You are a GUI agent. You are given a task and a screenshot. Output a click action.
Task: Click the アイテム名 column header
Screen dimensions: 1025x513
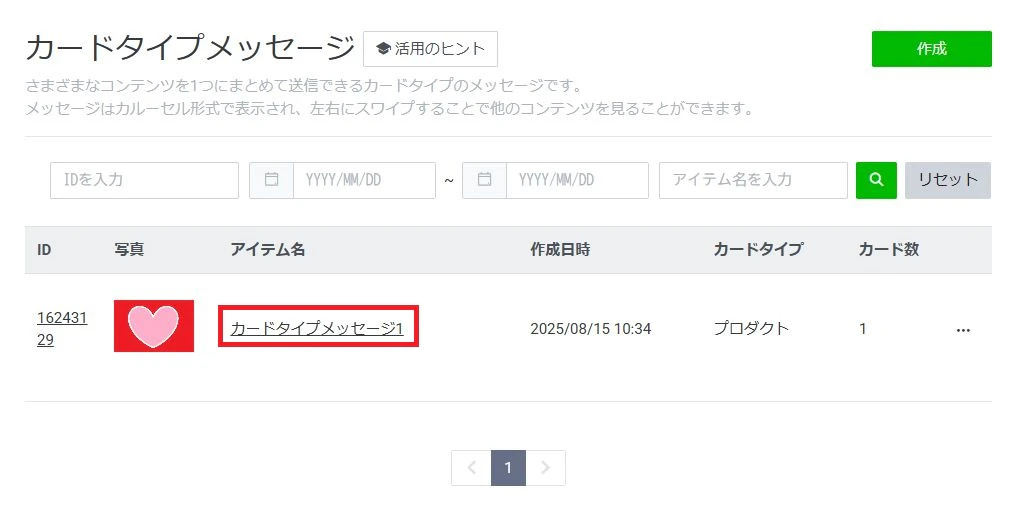[x=267, y=249]
